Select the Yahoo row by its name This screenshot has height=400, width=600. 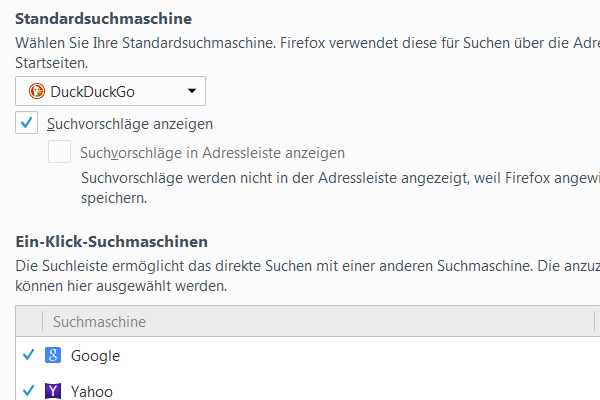(x=92, y=391)
